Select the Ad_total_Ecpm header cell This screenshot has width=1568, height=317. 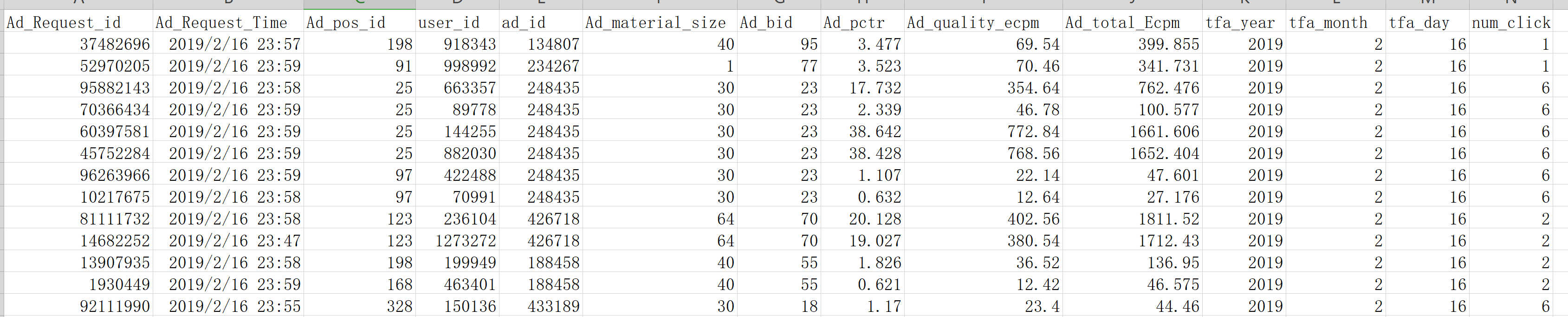click(1132, 23)
